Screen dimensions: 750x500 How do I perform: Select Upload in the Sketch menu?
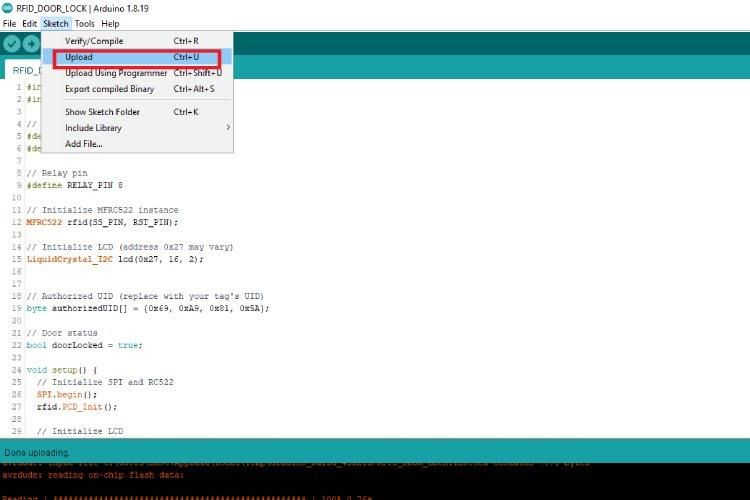(137, 57)
